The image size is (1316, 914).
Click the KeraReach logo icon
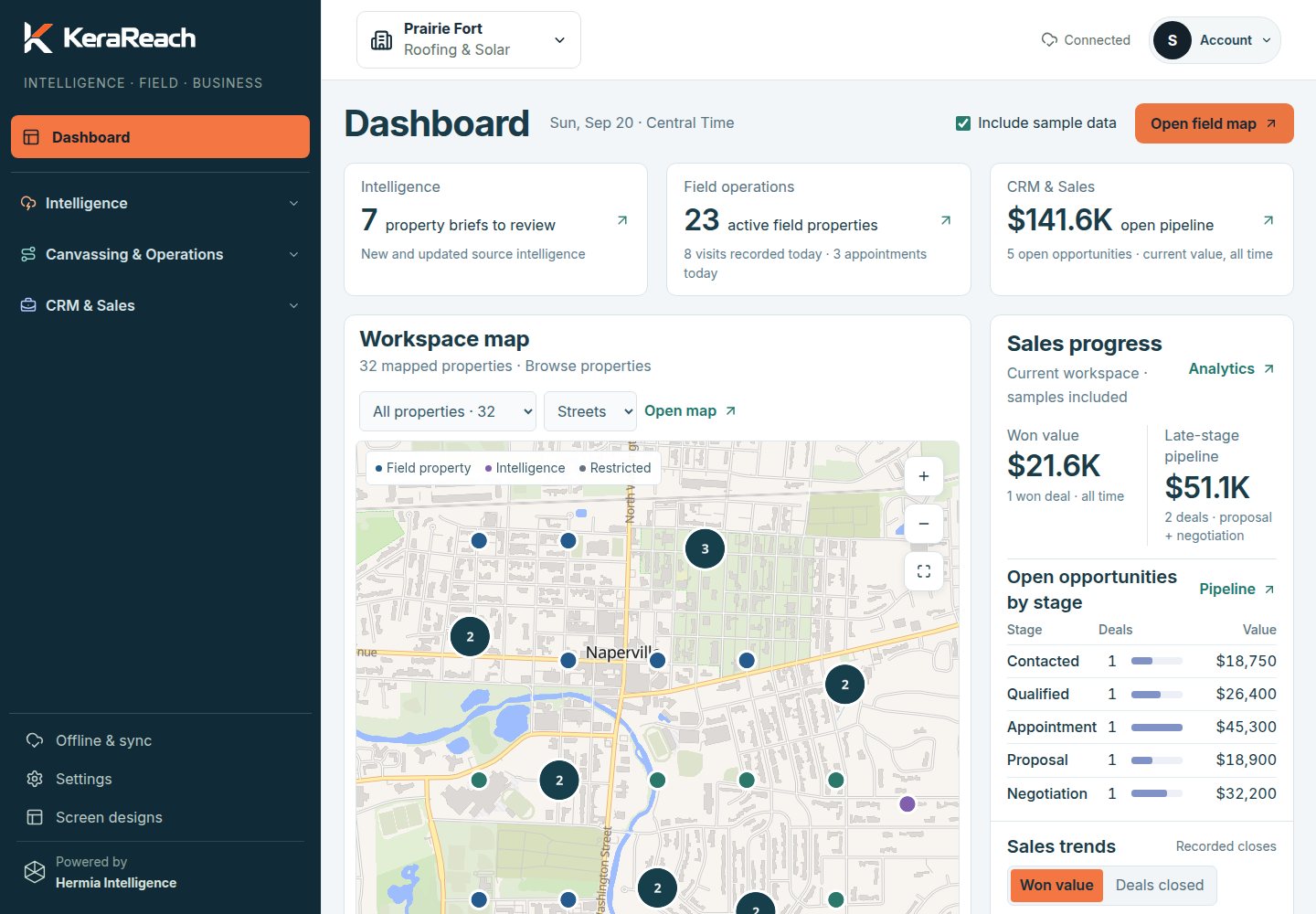pos(38,37)
